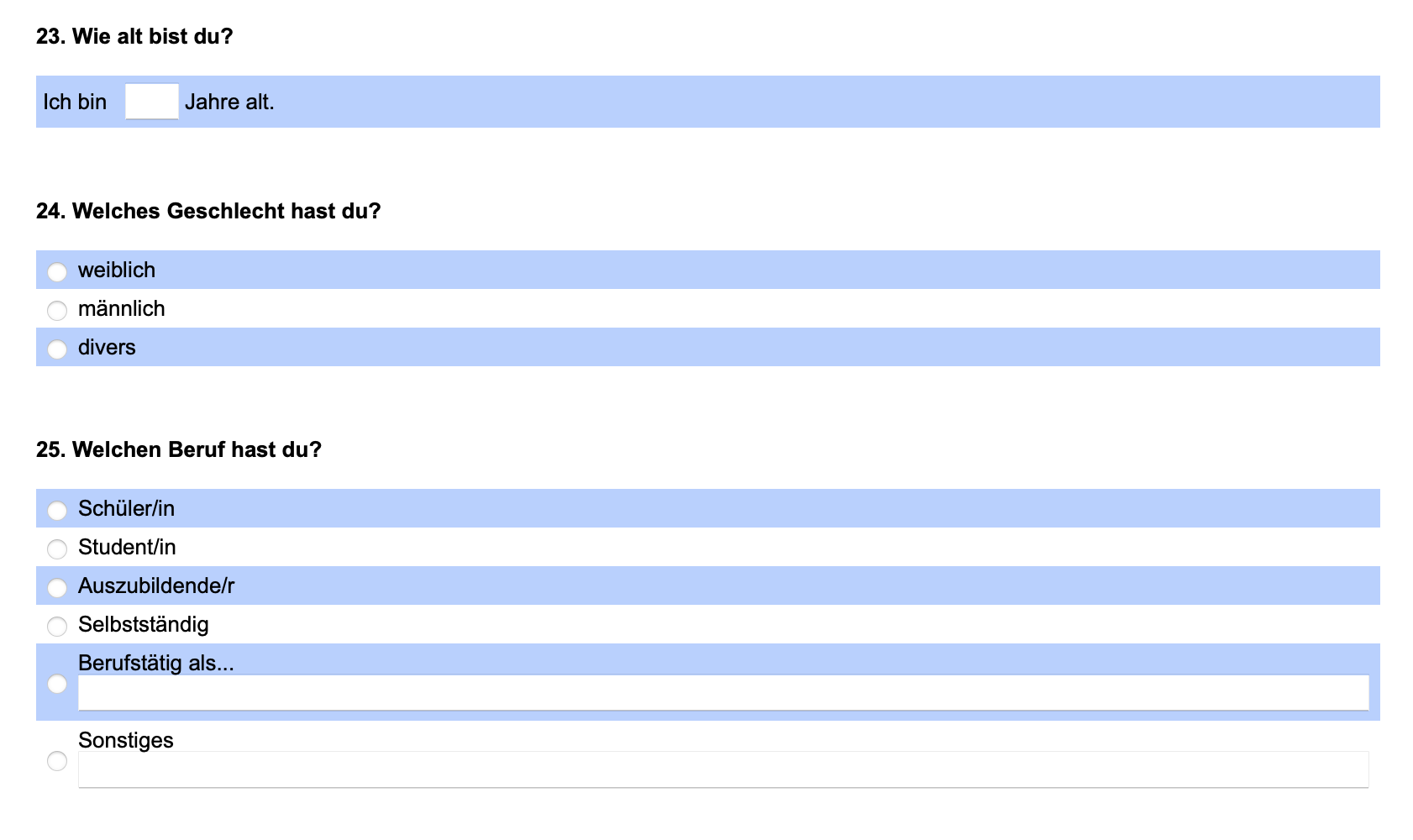The width and height of the screenshot is (1413, 840).
Task: Select the Auszubildende/r radio button
Action: coord(57,587)
